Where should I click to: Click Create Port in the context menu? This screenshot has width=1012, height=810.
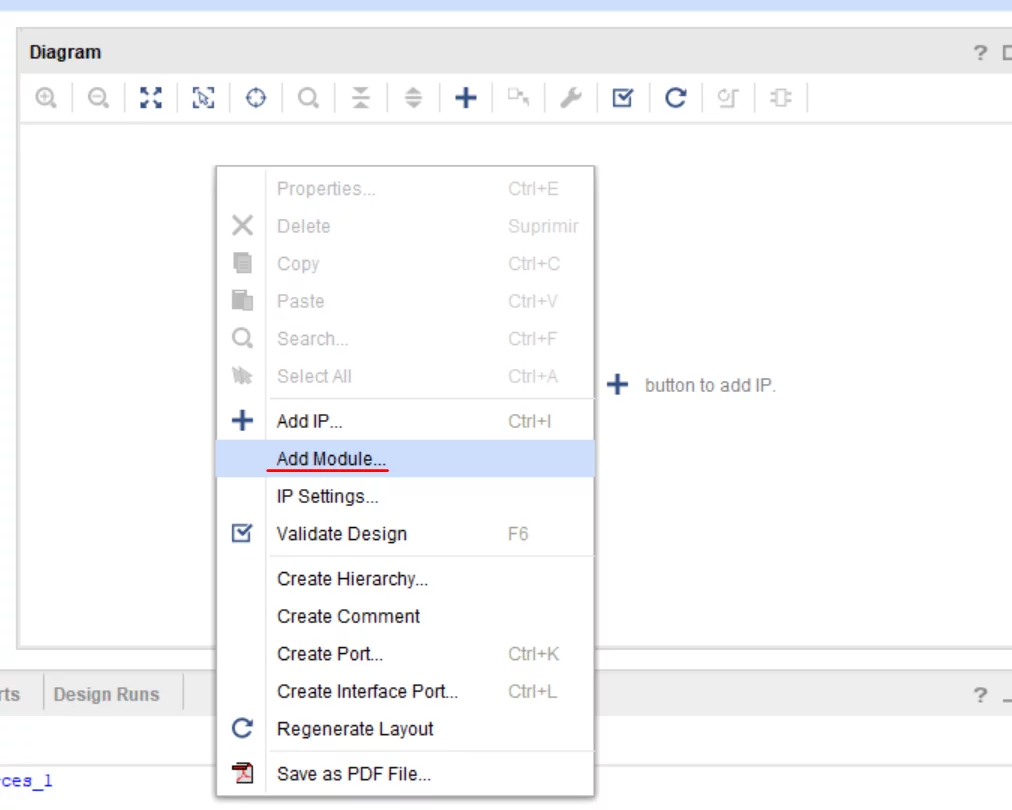(330, 653)
